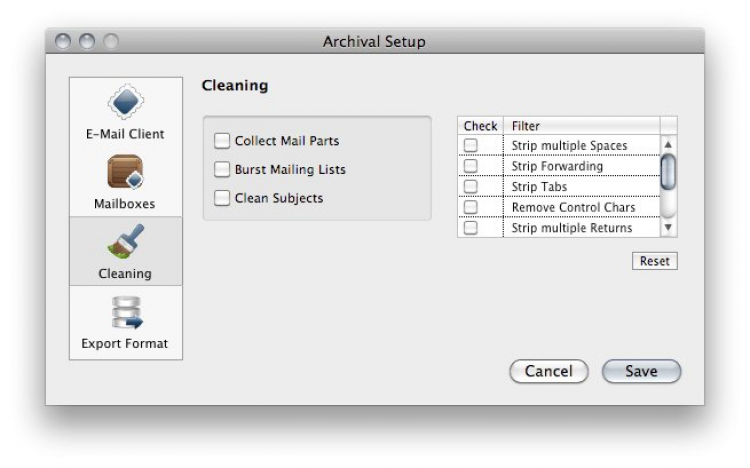Click the Check column header

[x=480, y=126]
